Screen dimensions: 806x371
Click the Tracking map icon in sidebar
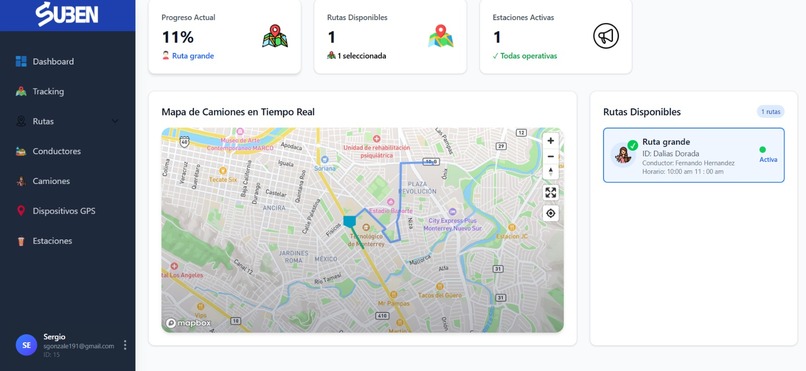point(21,91)
